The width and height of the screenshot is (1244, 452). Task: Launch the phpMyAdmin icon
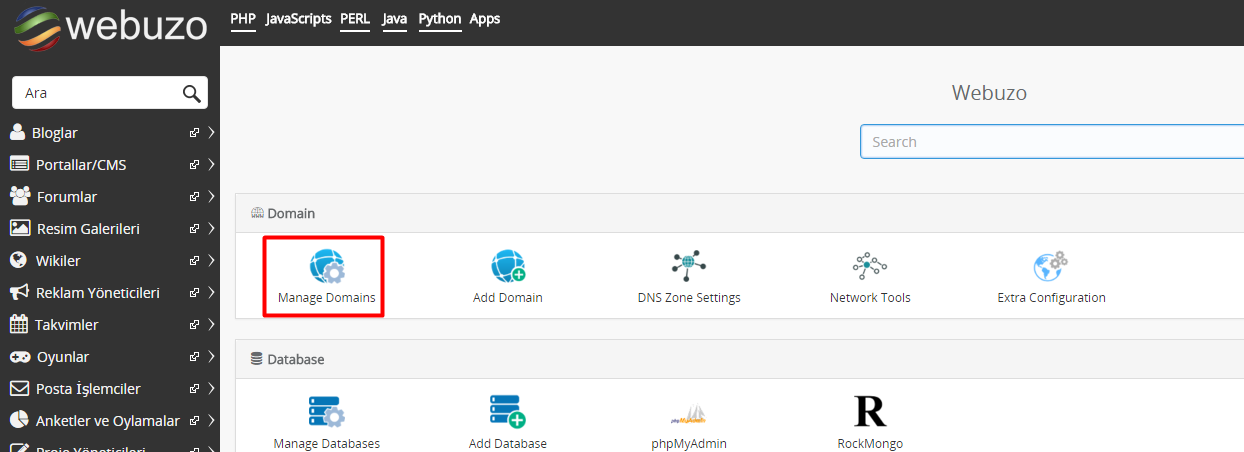point(689,414)
